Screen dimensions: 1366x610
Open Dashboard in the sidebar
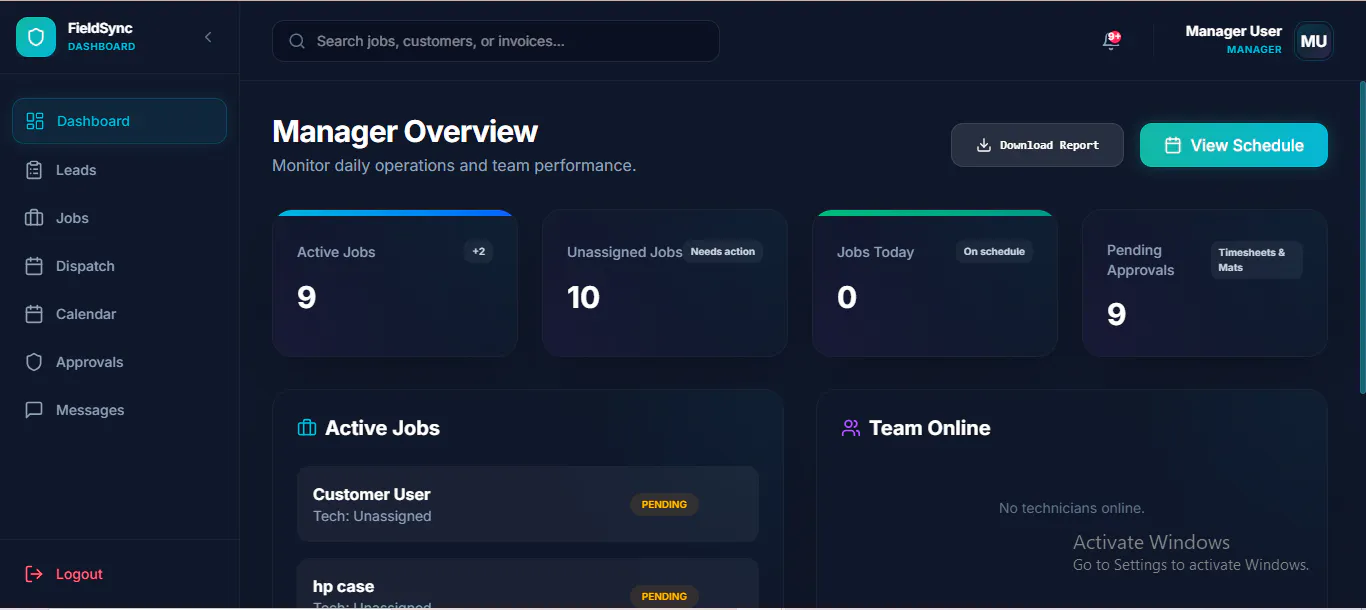[x=119, y=121]
